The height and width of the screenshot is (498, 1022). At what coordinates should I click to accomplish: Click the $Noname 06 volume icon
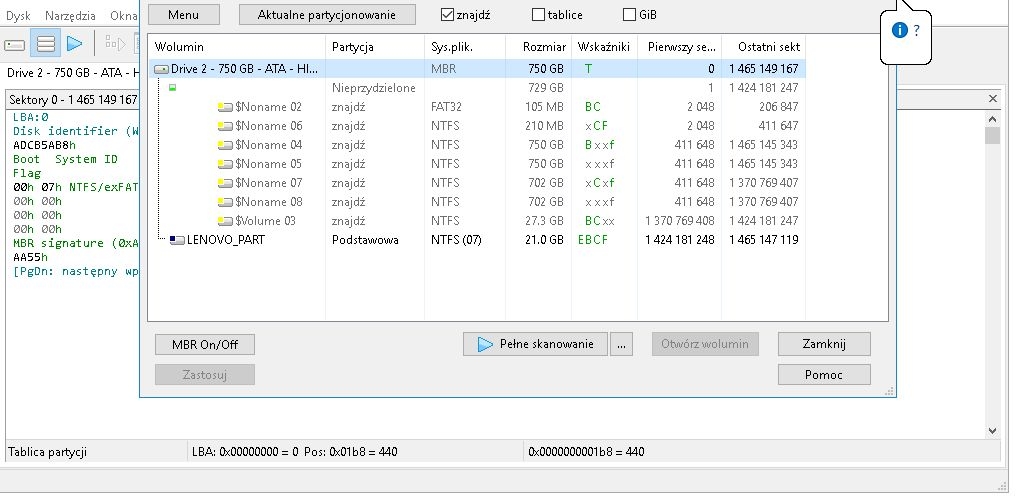coord(226,126)
